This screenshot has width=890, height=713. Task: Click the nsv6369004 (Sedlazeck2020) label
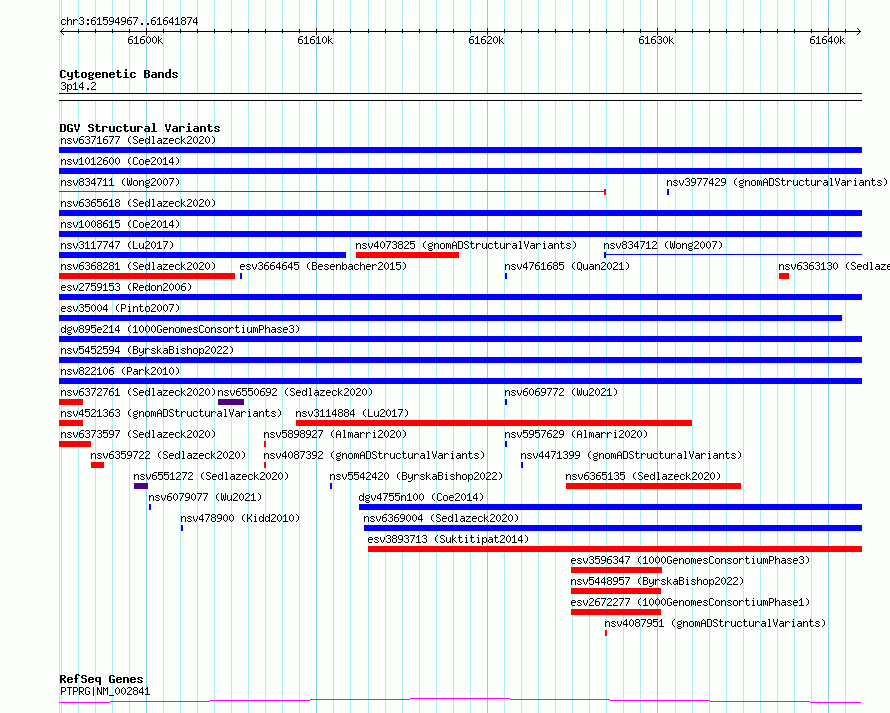(x=441, y=518)
